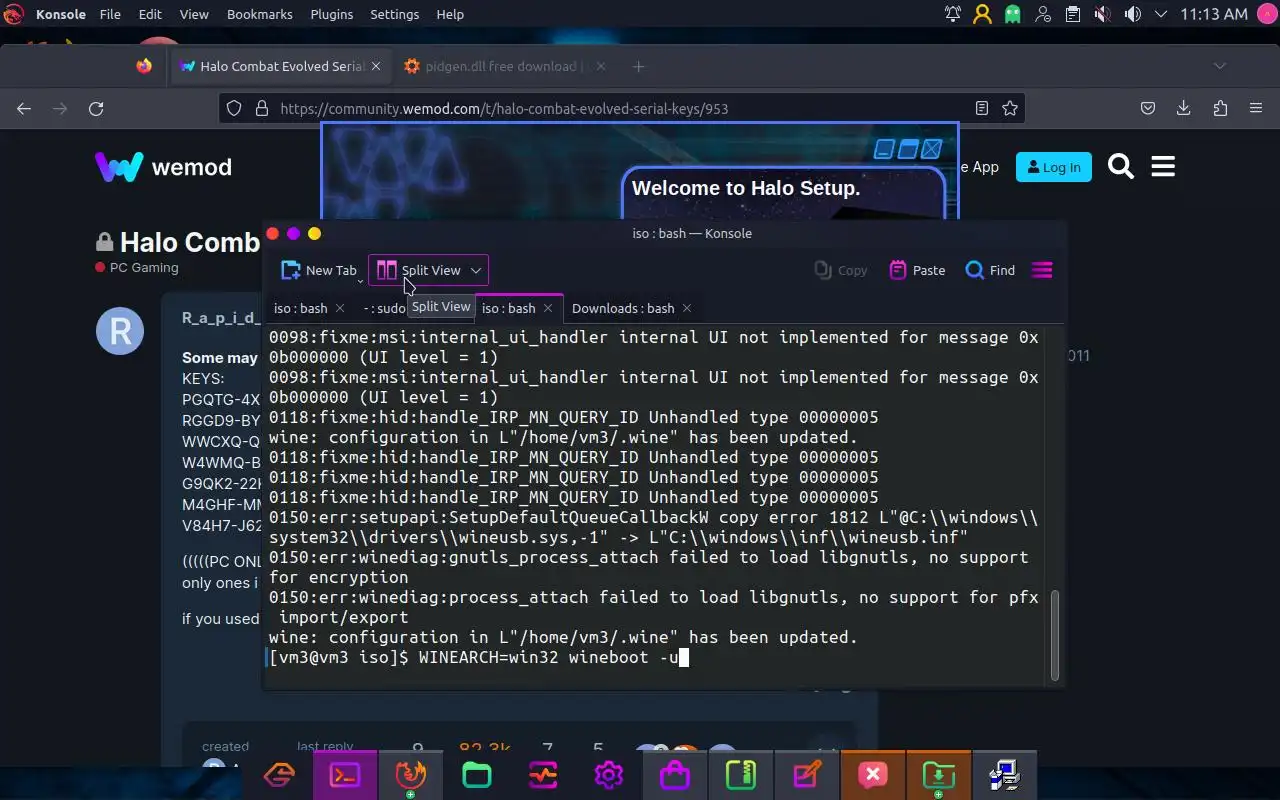Open the Plugins menu
The height and width of the screenshot is (800, 1280).
332,14
